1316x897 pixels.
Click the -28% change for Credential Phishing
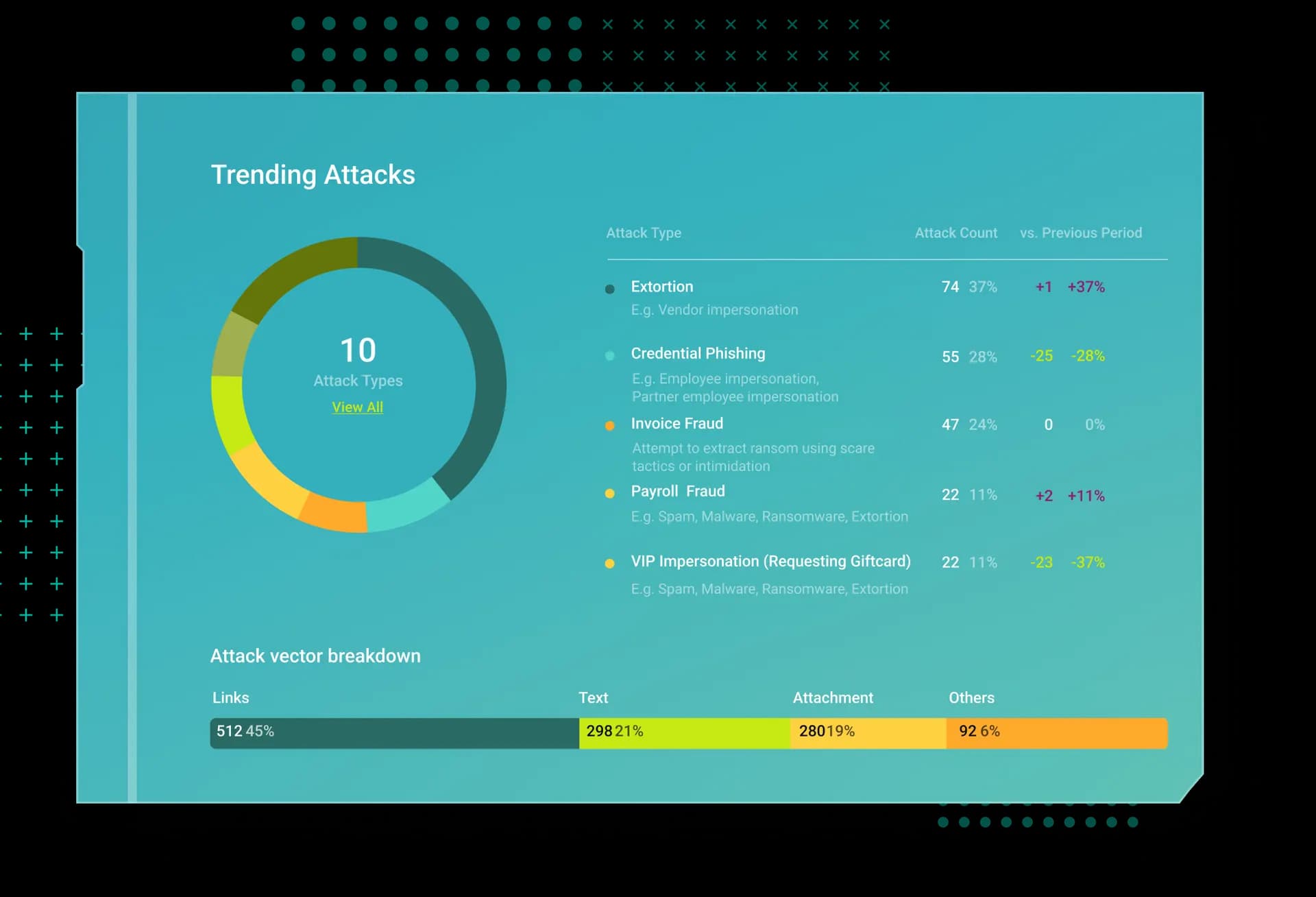pos(1088,355)
